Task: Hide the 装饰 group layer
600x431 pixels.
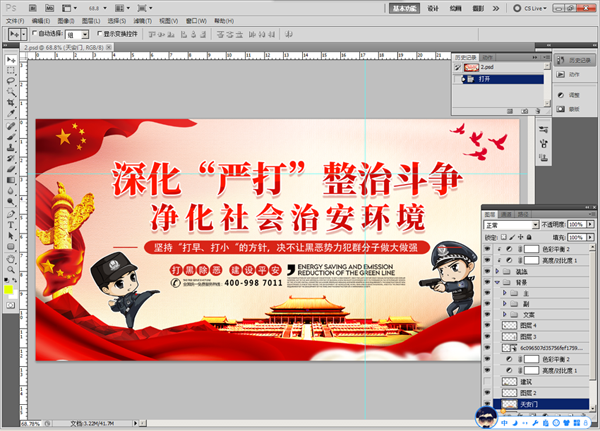Action: [487, 271]
